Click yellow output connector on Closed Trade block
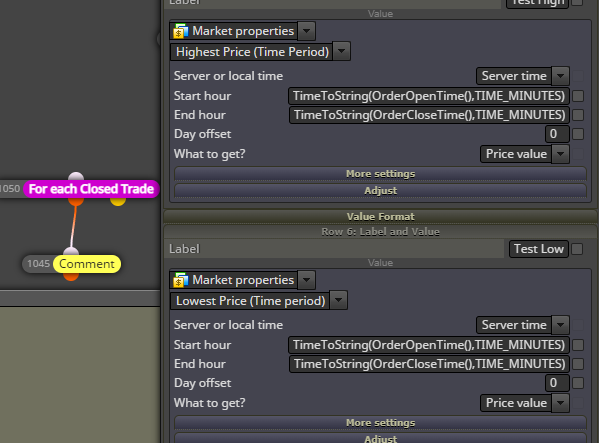 point(118,201)
